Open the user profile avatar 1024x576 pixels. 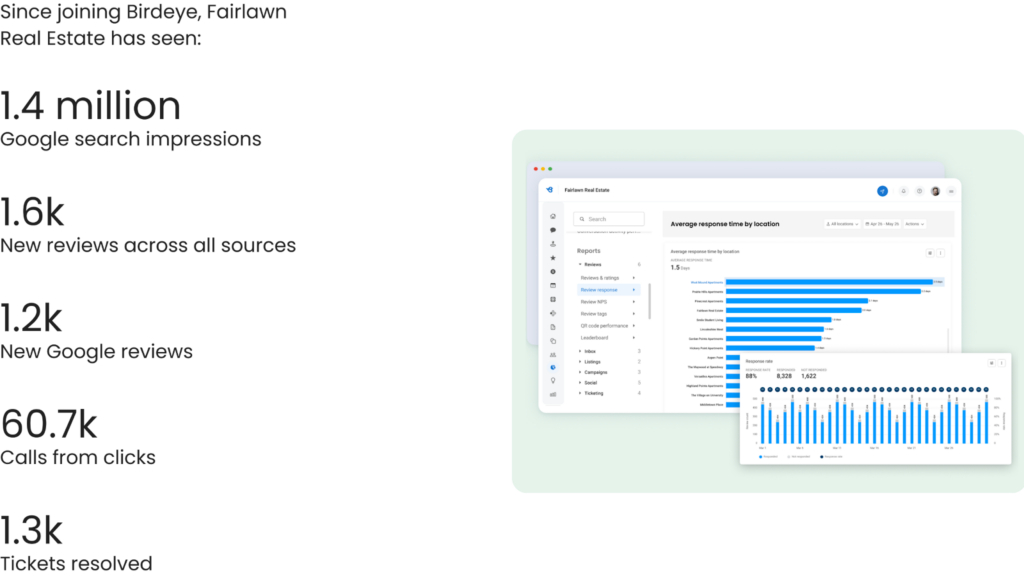[x=935, y=190]
